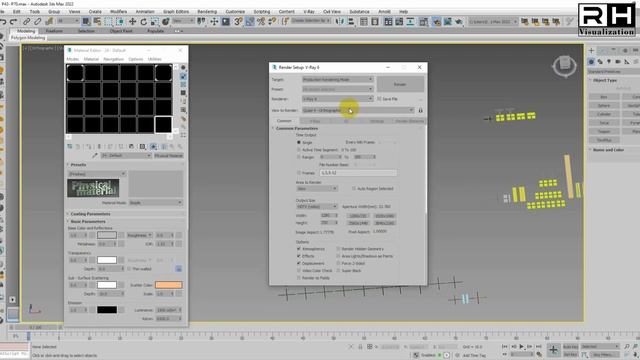Expand the Coating Parameters rollout
Image resolution: width=640 pixels, height=360 pixels.
tap(90, 214)
